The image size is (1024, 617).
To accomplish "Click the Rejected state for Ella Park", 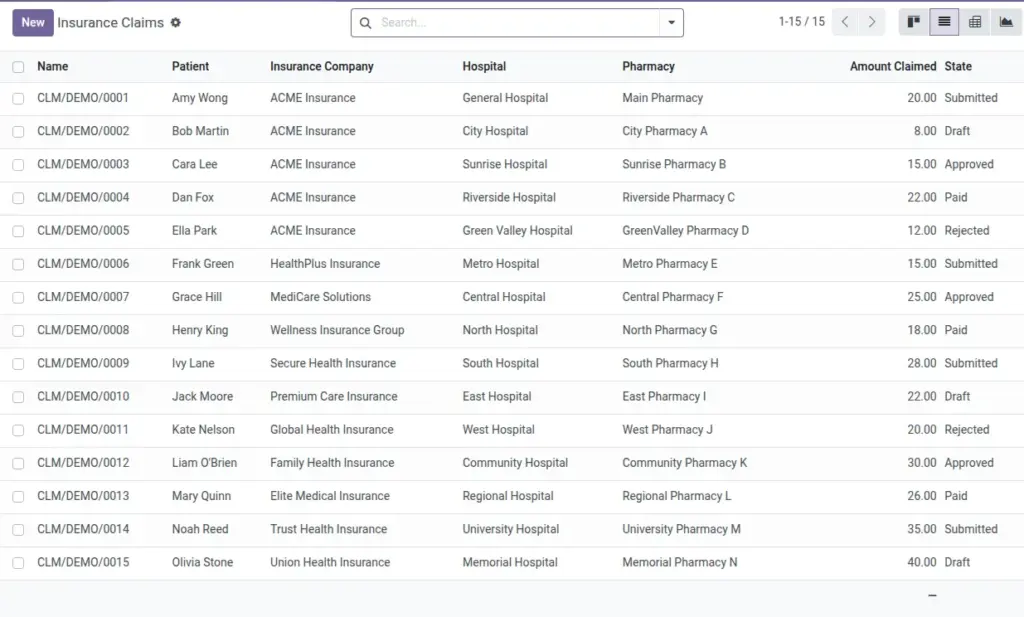I will click(x=967, y=230).
